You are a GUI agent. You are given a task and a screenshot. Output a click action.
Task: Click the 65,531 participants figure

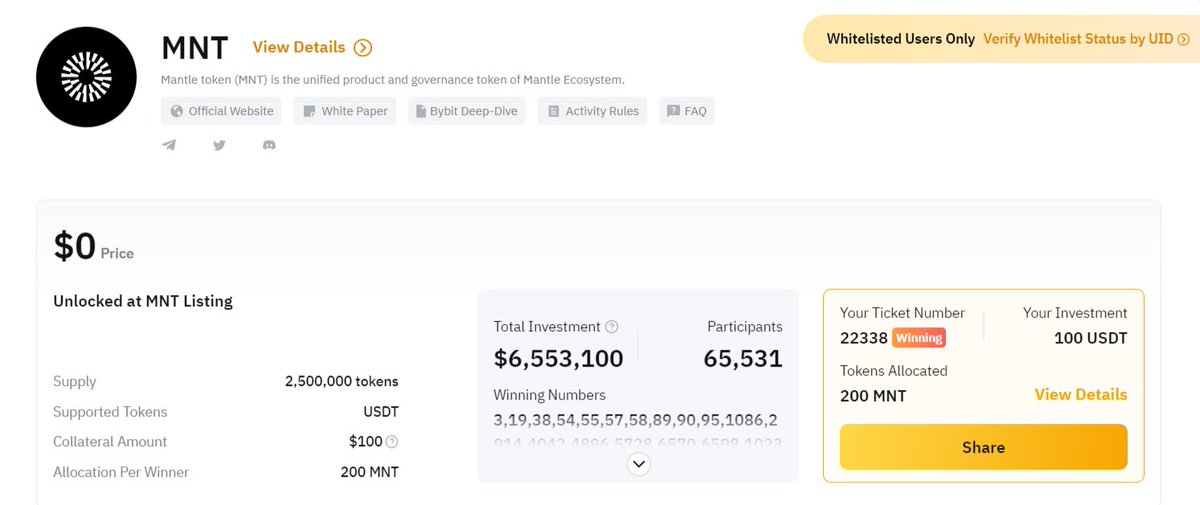(743, 358)
